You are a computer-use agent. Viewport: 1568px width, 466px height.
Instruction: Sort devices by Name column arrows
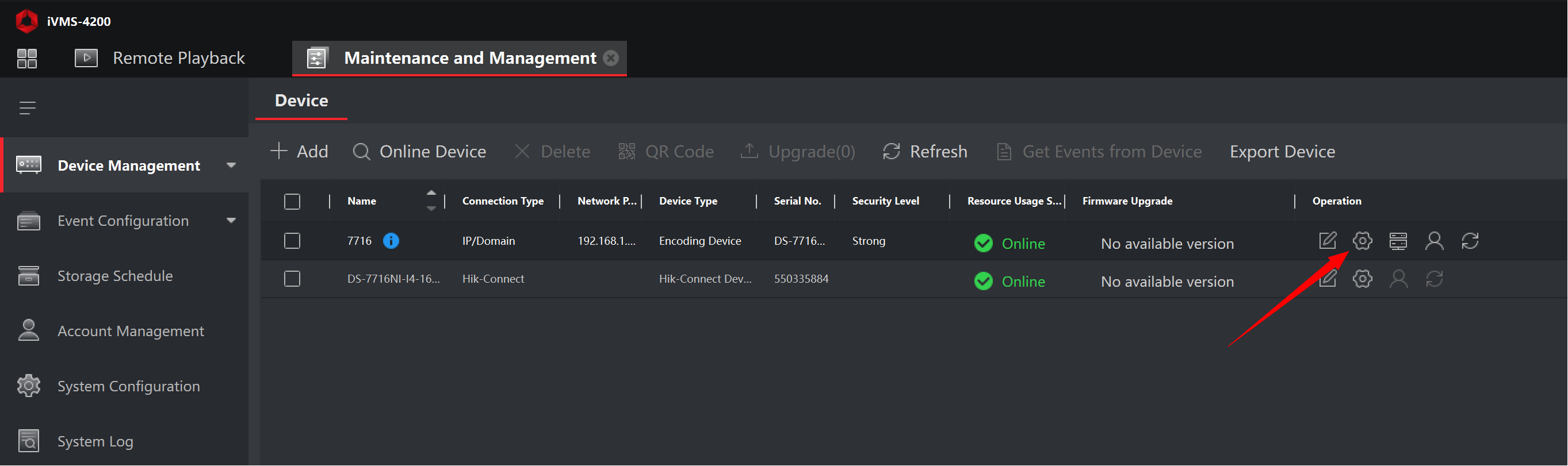click(431, 201)
